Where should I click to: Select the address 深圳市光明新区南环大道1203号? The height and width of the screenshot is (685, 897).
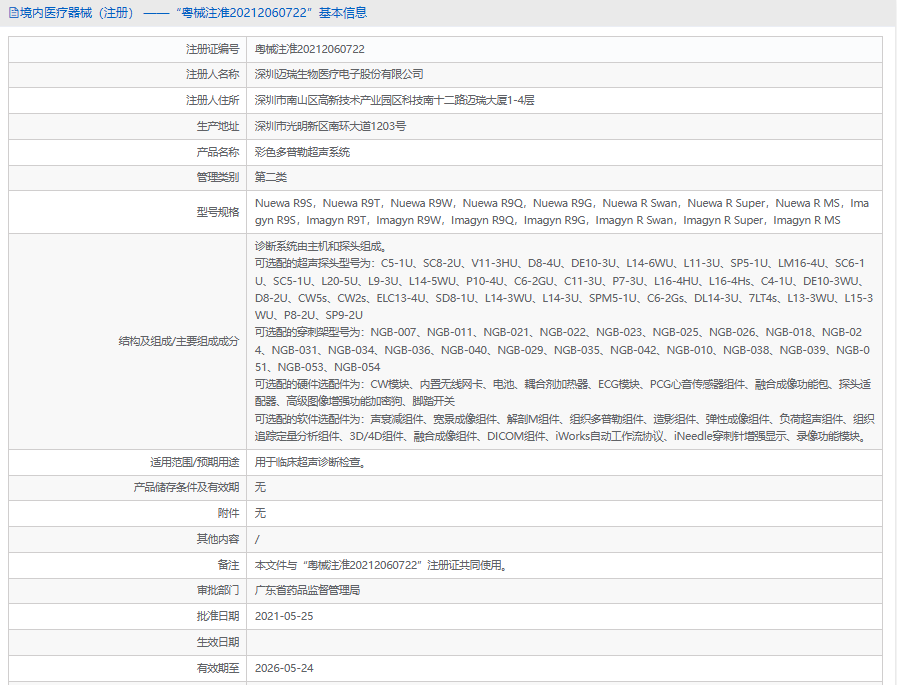coord(330,126)
